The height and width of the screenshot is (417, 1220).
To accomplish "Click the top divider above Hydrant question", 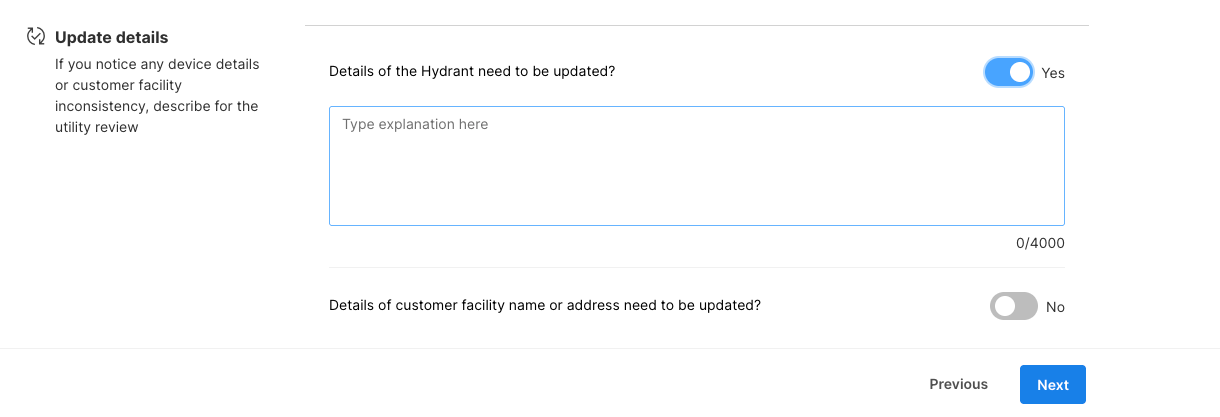I will click(696, 25).
